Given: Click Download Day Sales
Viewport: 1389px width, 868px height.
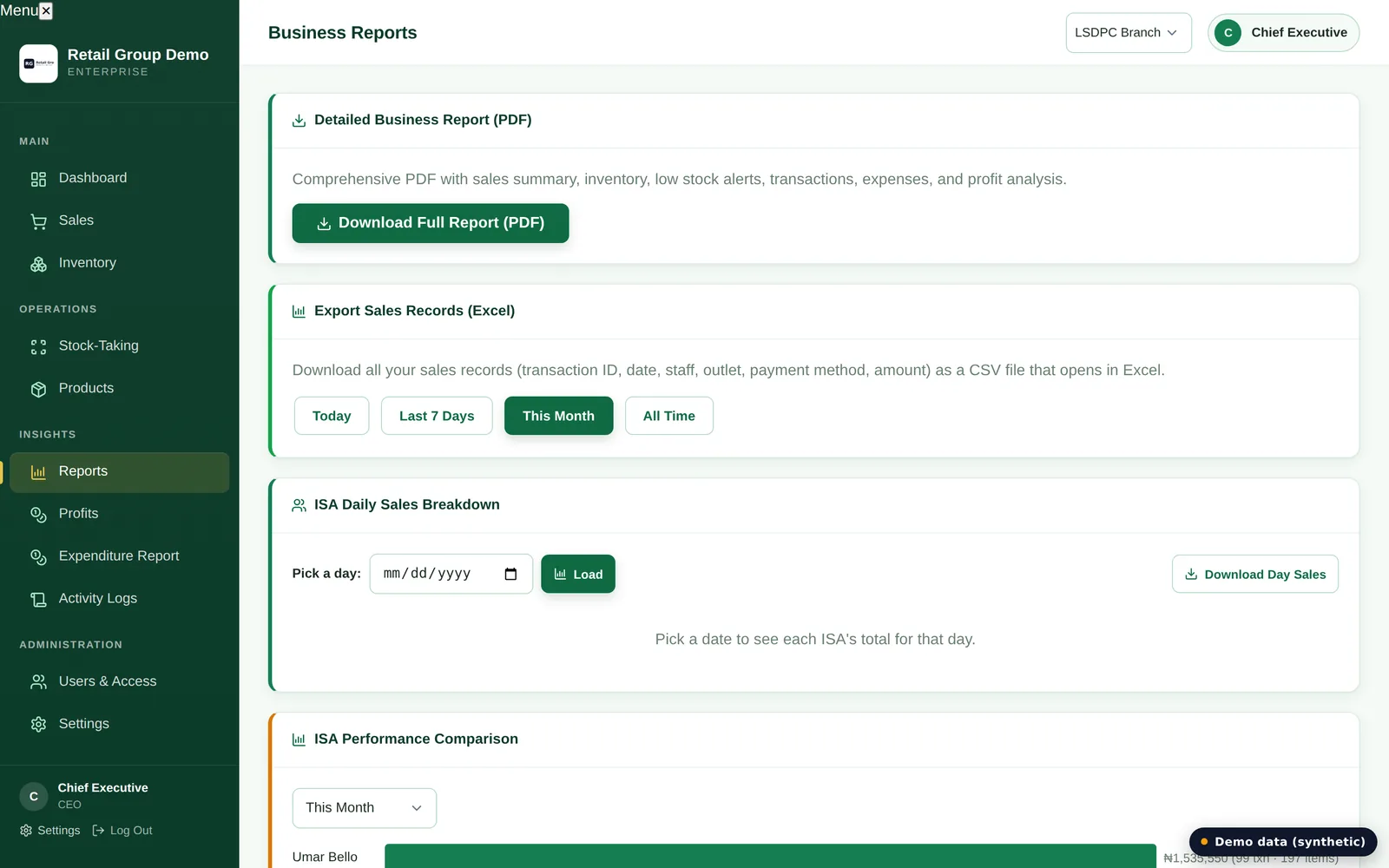Looking at the screenshot, I should coord(1255,574).
